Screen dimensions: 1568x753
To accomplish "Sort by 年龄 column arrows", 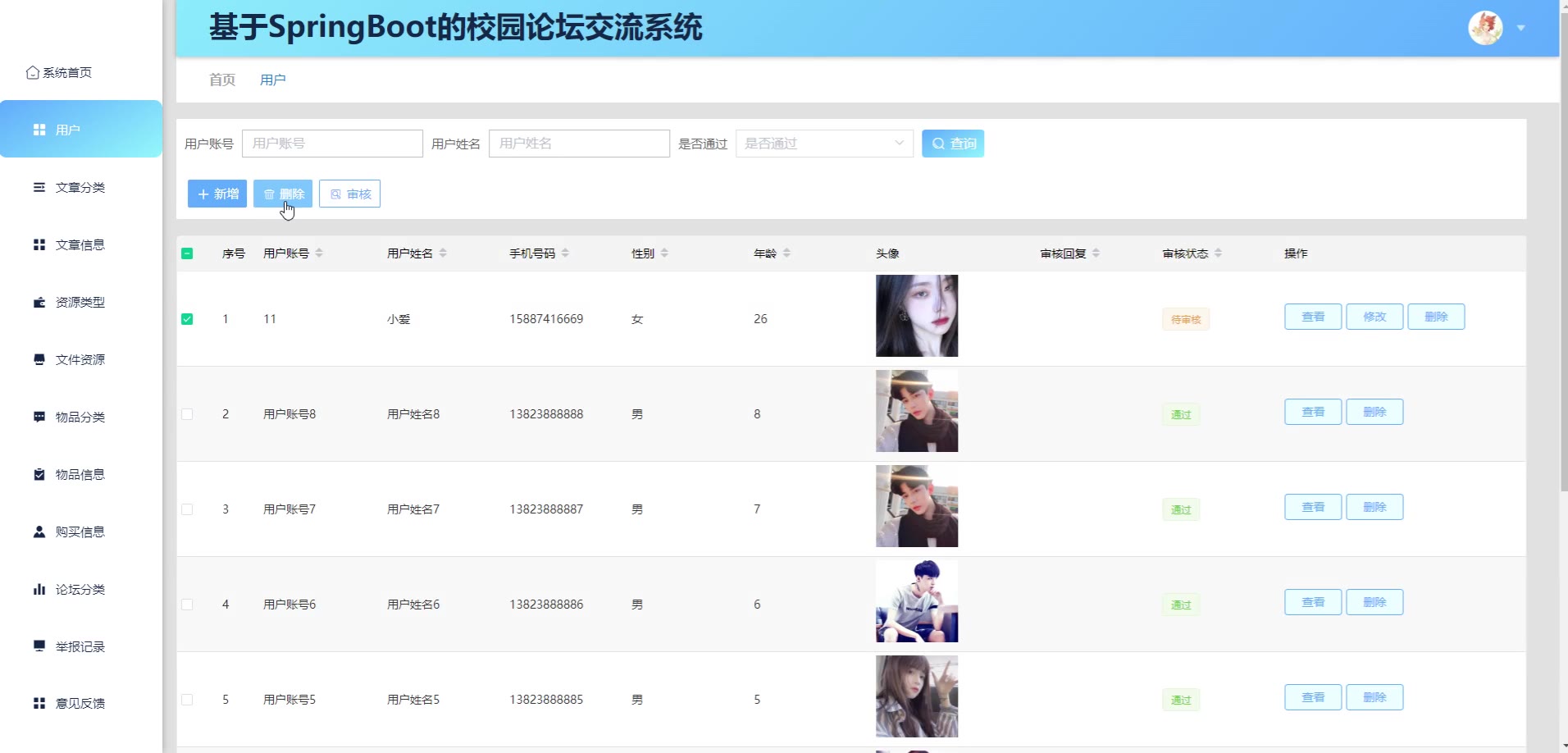I will (x=786, y=253).
